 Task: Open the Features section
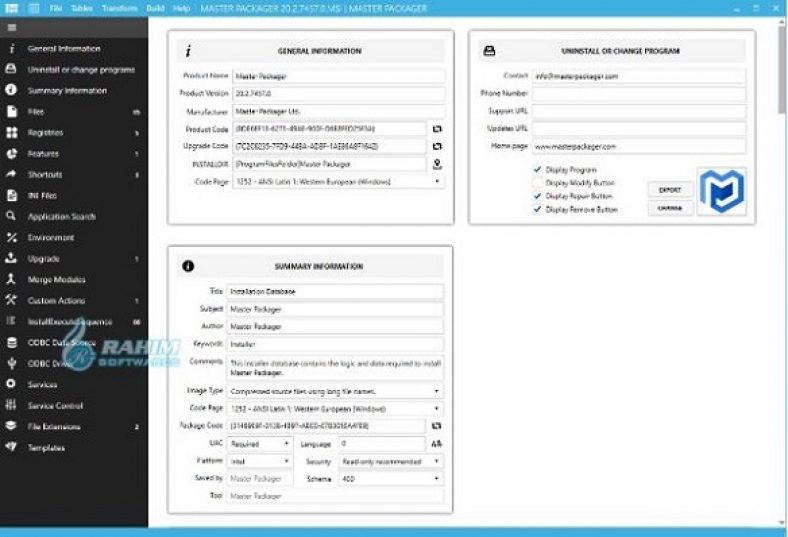[74, 154]
